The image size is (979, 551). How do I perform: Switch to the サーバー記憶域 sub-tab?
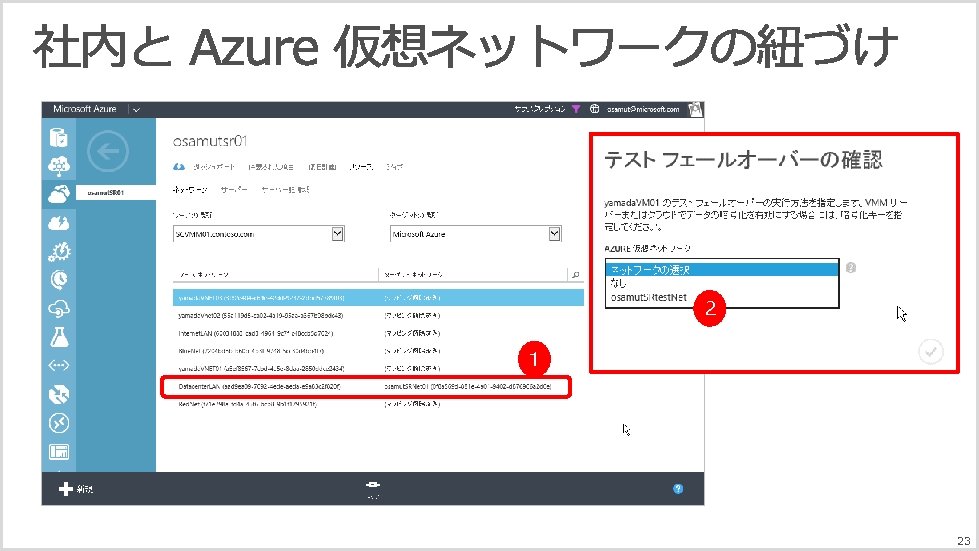[285, 190]
